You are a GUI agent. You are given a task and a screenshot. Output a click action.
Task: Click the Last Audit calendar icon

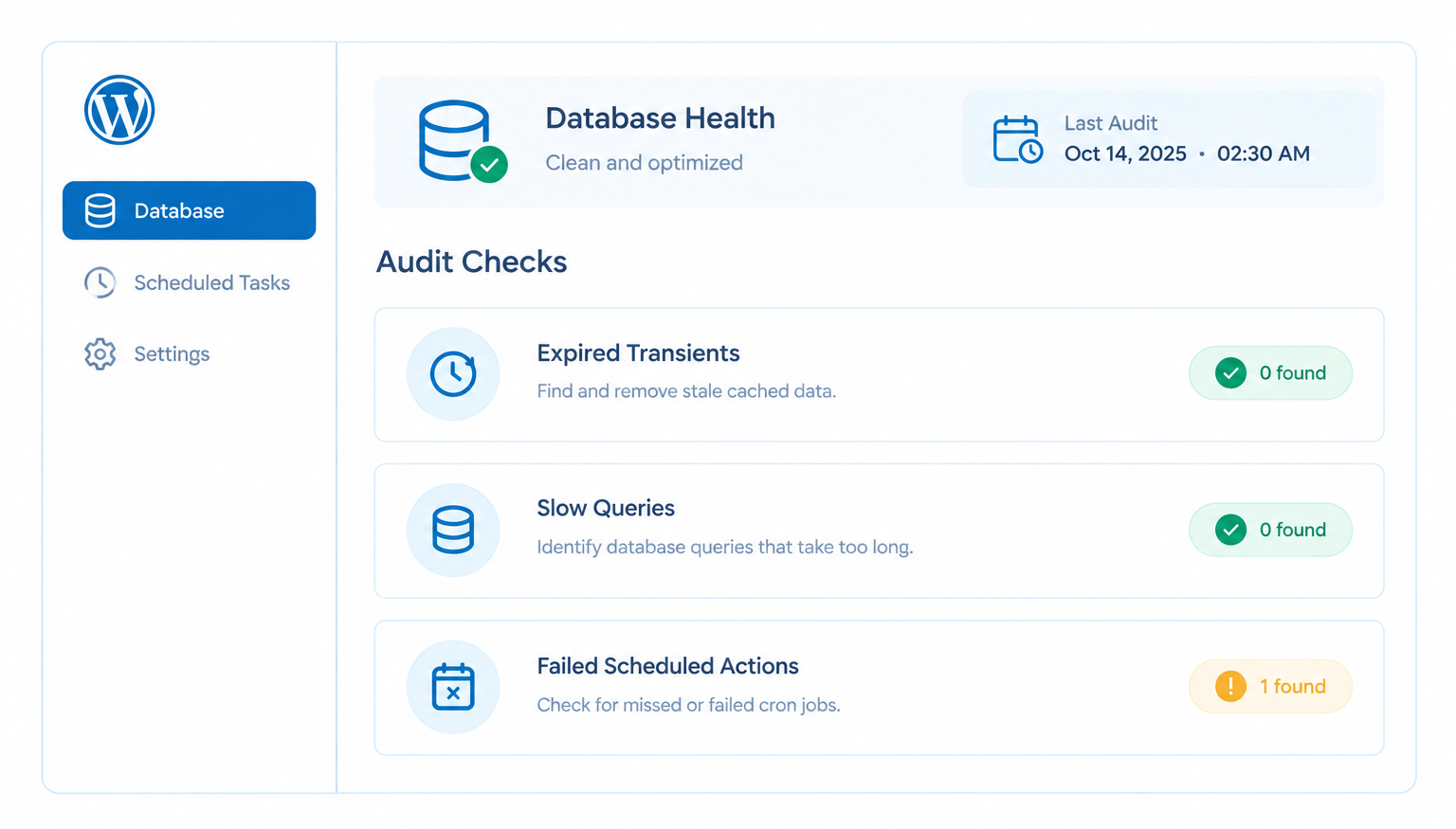[x=1018, y=139]
